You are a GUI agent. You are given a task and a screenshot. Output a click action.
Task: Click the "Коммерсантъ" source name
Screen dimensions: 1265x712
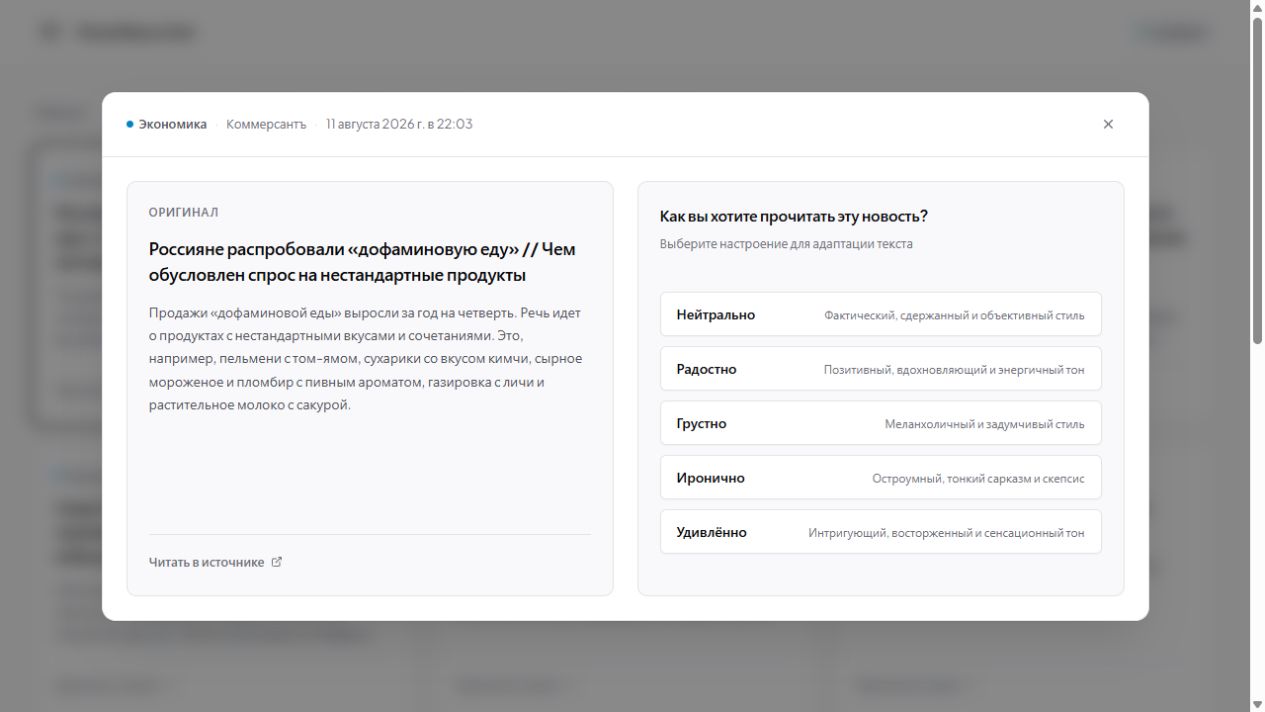[266, 125]
